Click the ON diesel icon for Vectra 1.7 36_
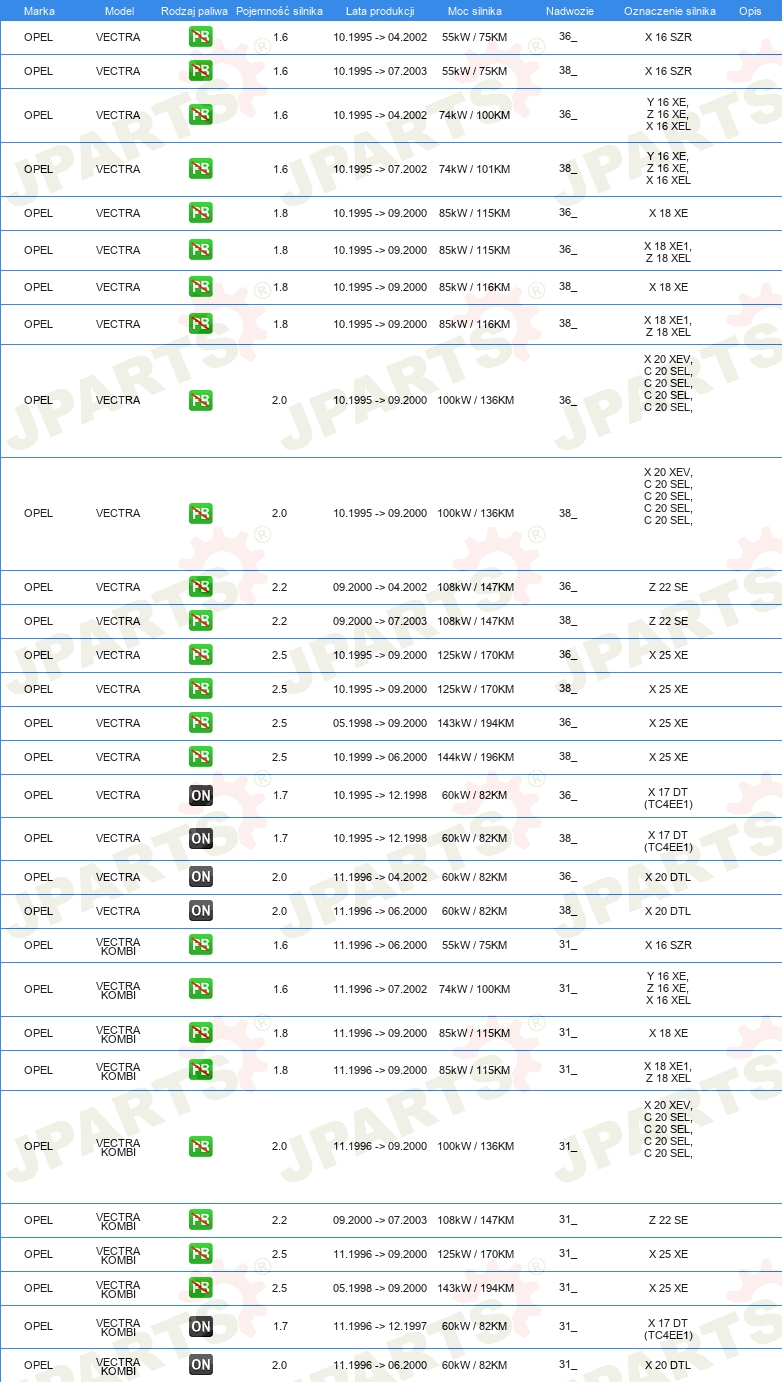This screenshot has height=1382, width=782. (201, 795)
